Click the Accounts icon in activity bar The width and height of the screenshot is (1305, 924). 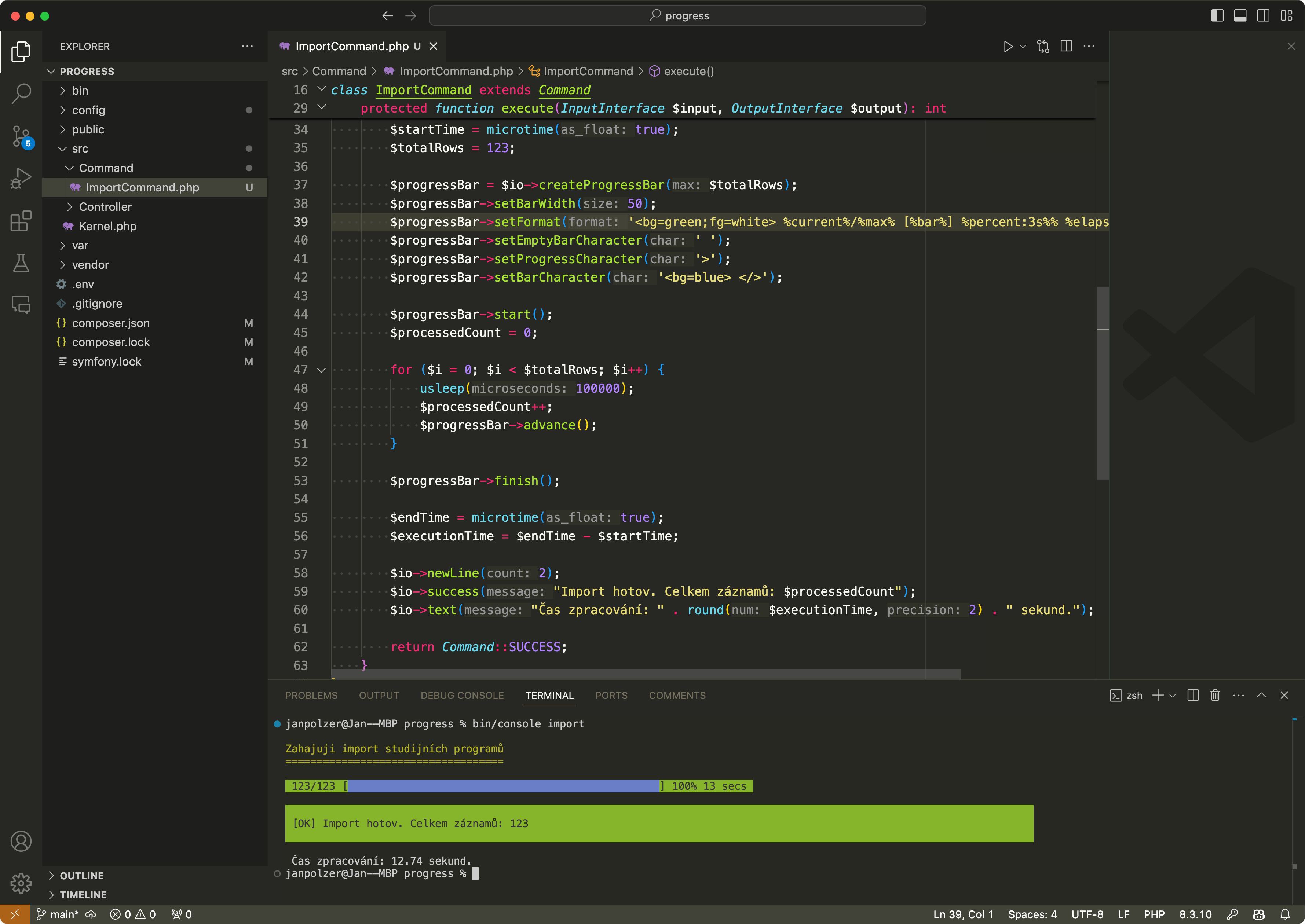(21, 841)
